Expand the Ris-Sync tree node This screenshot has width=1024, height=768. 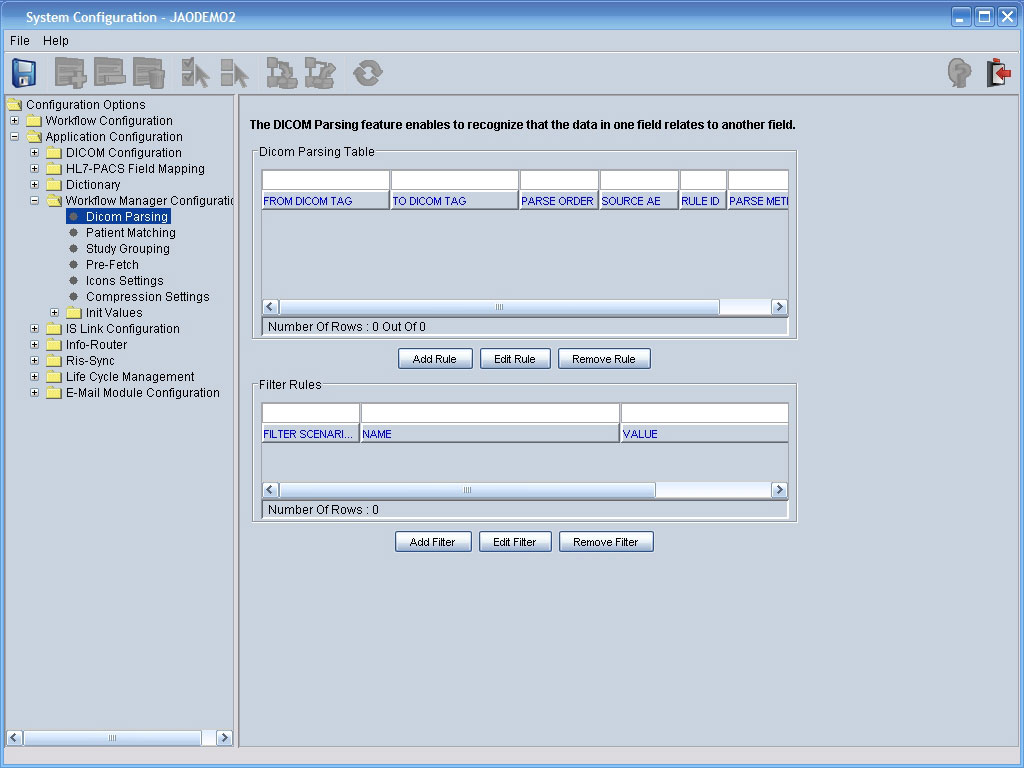point(35,360)
